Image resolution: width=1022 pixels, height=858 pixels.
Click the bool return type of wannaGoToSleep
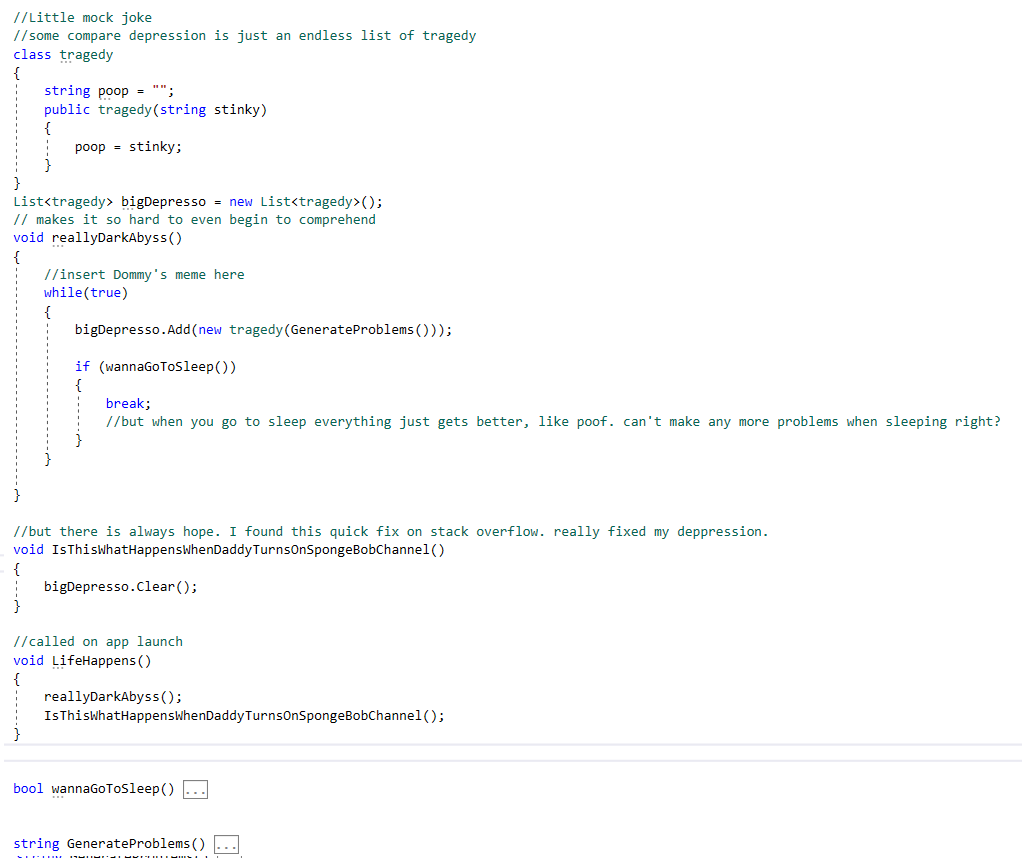click(x=28, y=789)
